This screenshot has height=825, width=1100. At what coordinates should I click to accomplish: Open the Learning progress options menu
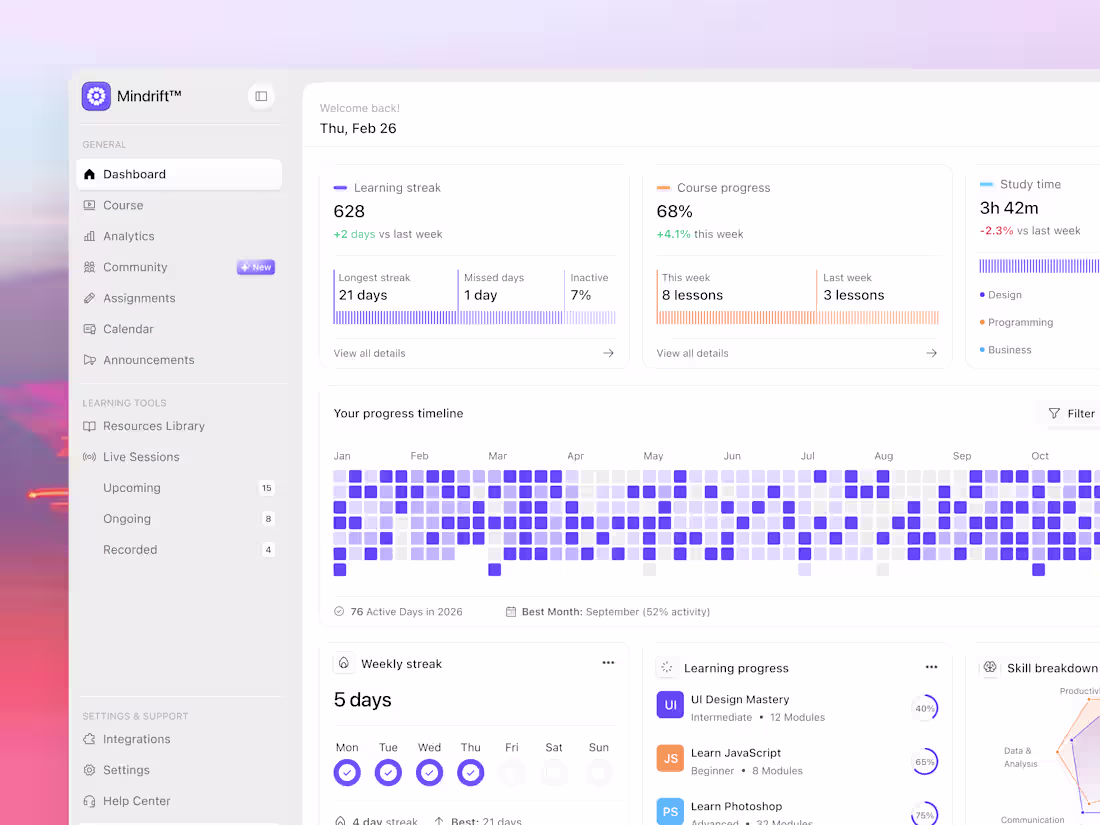[931, 666]
